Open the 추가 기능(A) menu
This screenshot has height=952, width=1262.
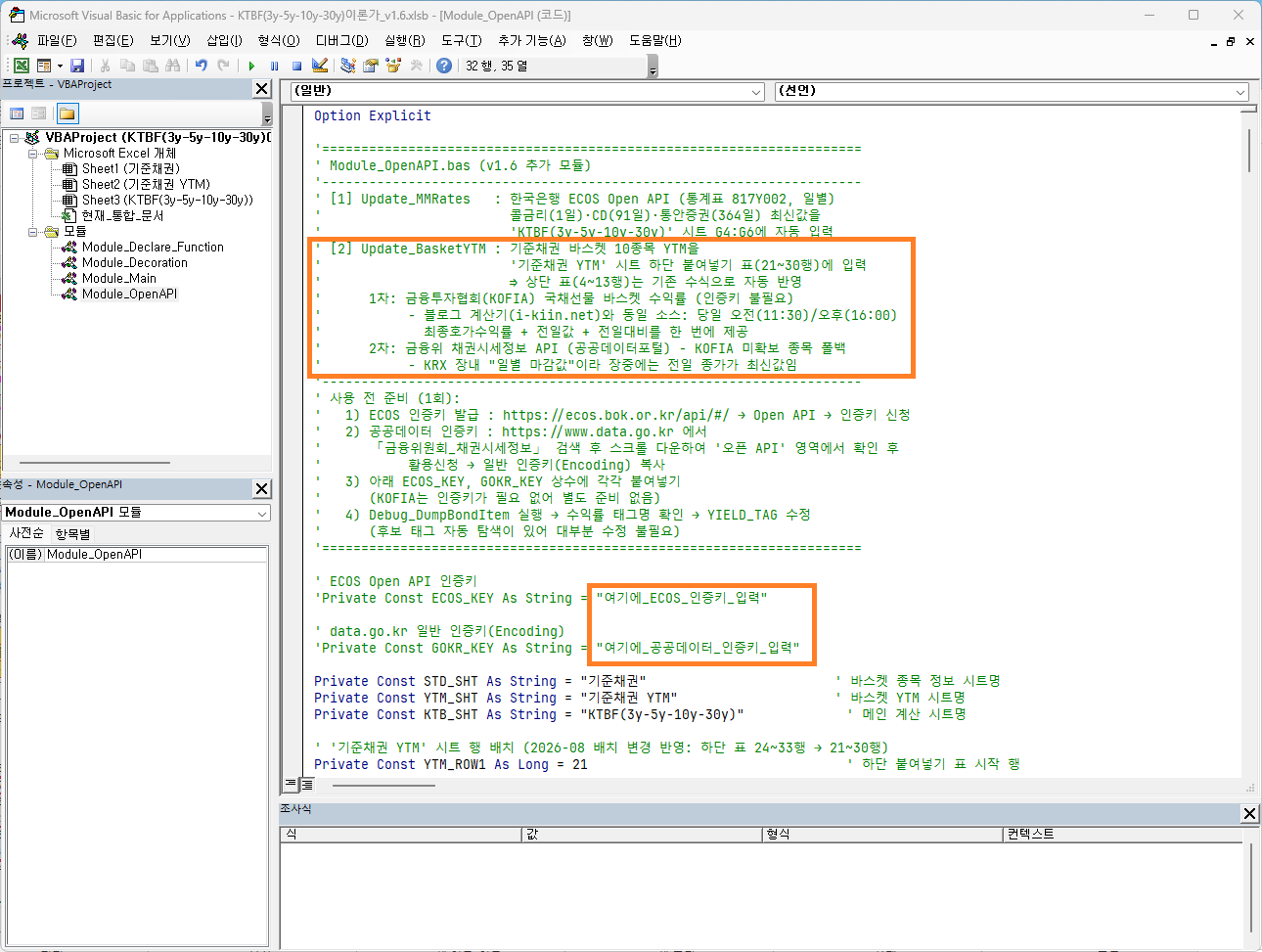click(531, 40)
